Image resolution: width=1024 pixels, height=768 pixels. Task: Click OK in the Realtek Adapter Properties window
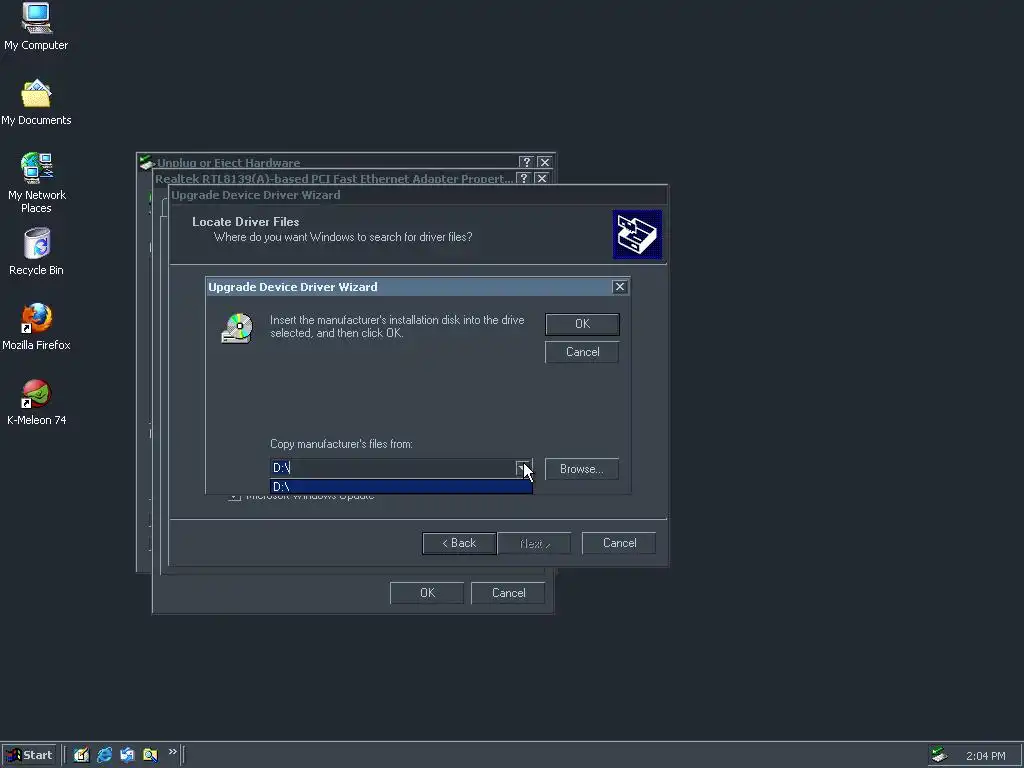(427, 593)
